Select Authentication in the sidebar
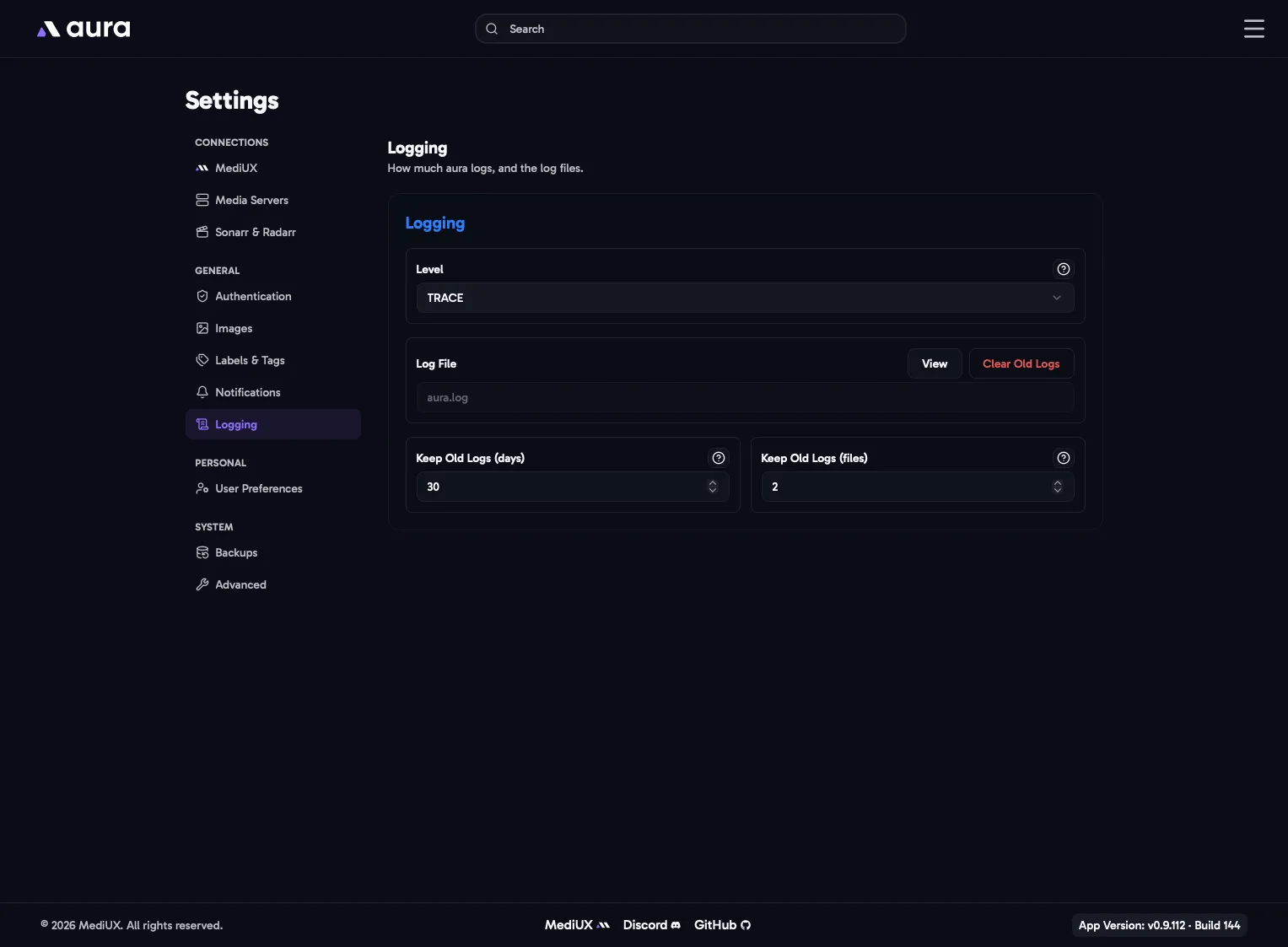Screen dimensions: 1288x947 pyautogui.click(x=272, y=296)
